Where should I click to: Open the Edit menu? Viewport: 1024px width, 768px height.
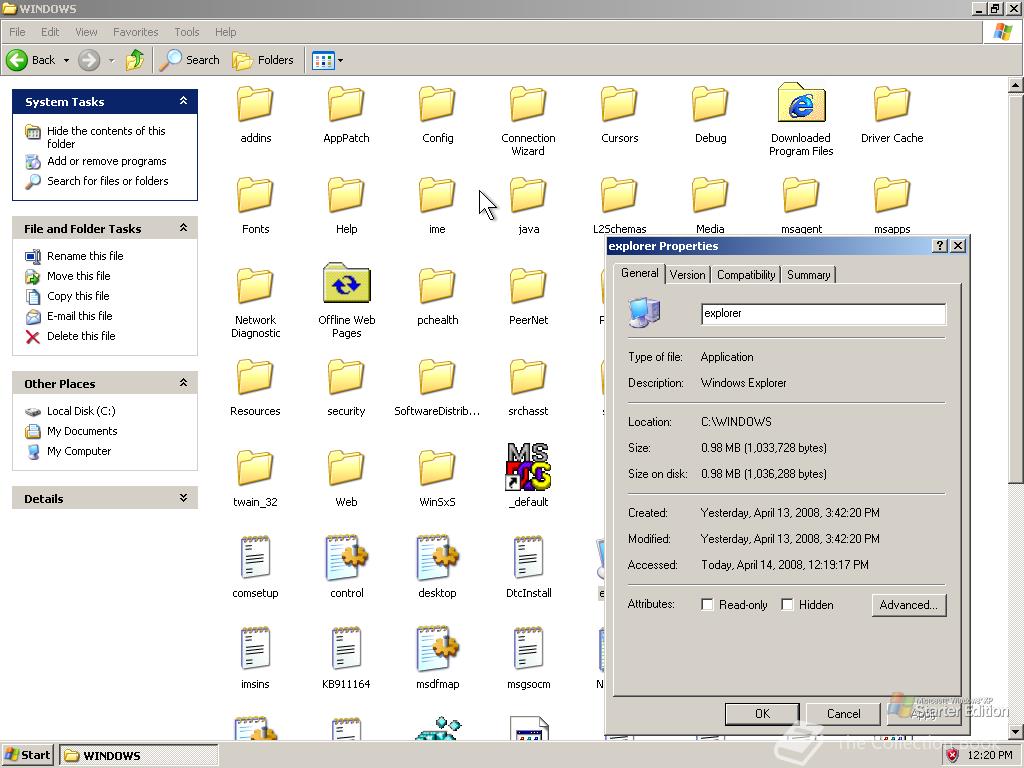point(50,32)
